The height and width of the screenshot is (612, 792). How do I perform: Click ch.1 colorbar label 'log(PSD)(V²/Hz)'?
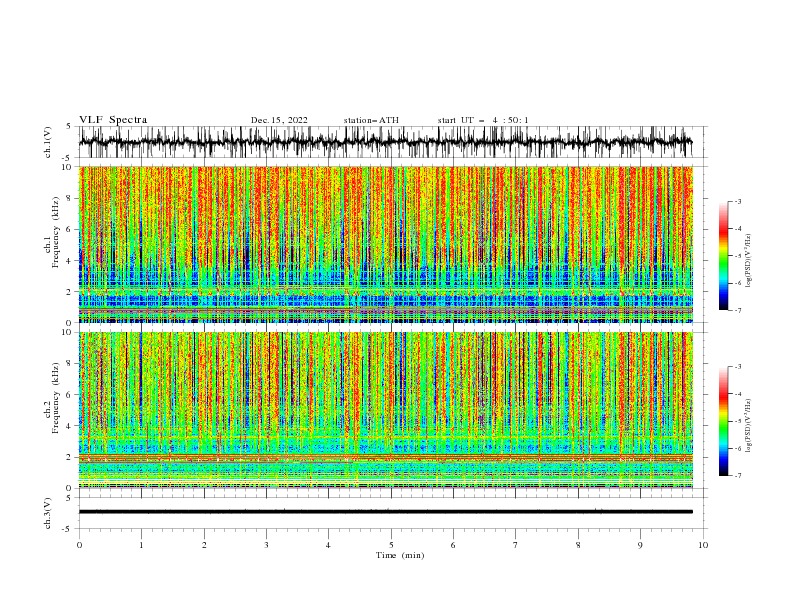pos(749,261)
